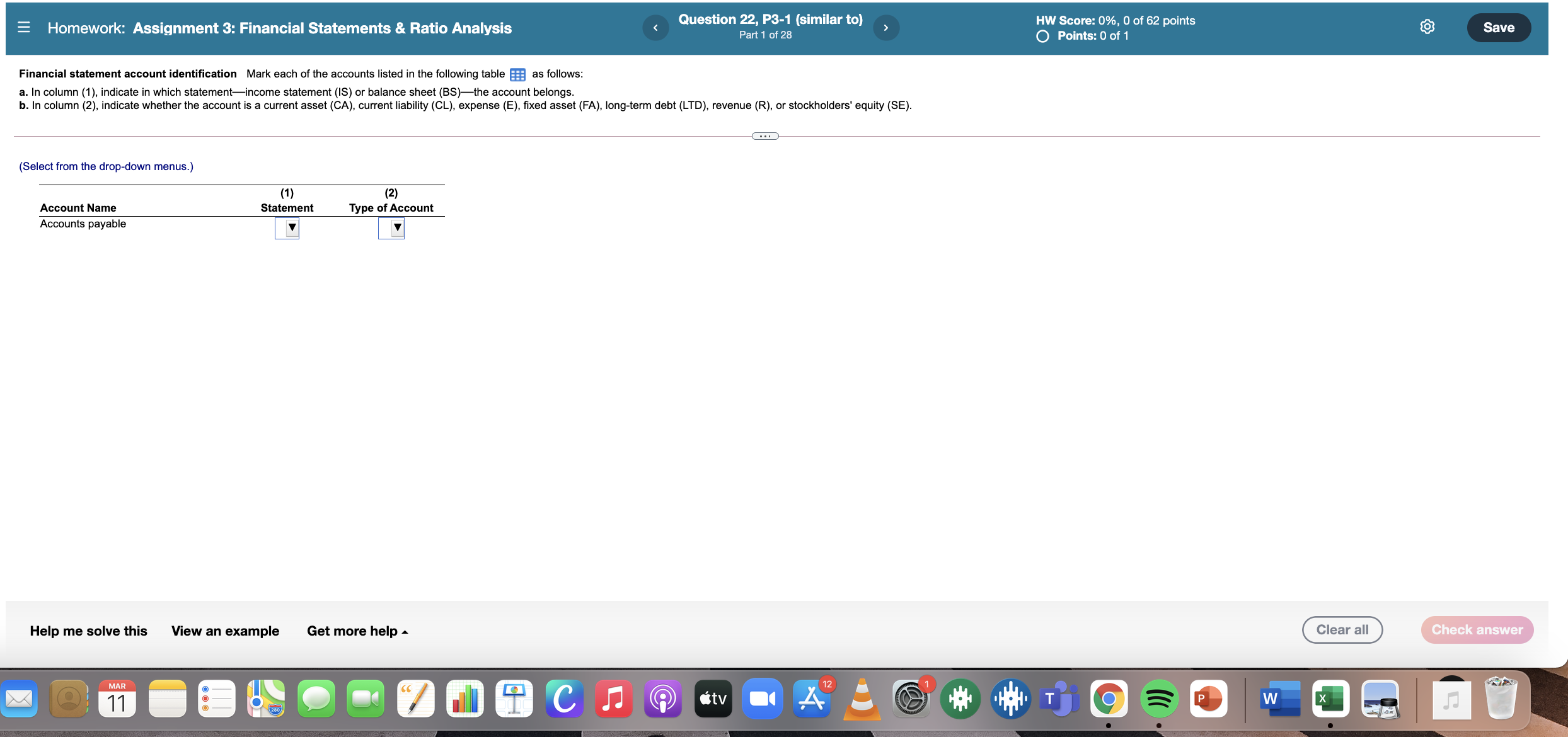This screenshot has width=1568, height=737.
Task: Launch Microsoft Excel from the dock
Action: coord(1330,699)
